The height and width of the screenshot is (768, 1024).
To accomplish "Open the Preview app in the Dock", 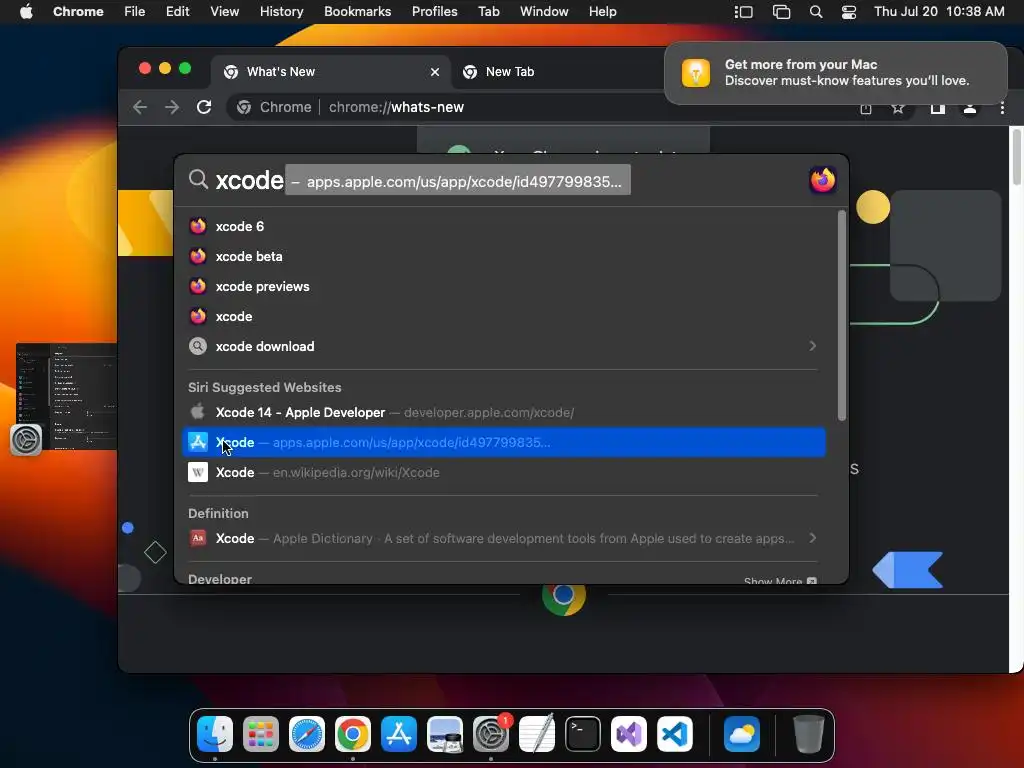I will (445, 734).
